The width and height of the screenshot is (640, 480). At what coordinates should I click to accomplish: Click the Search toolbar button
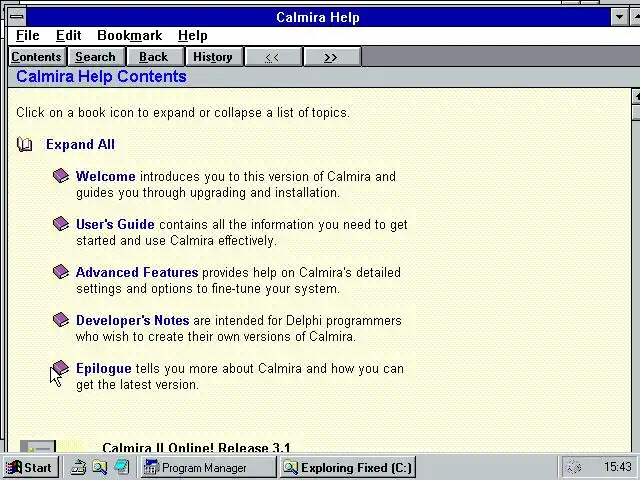(95, 57)
